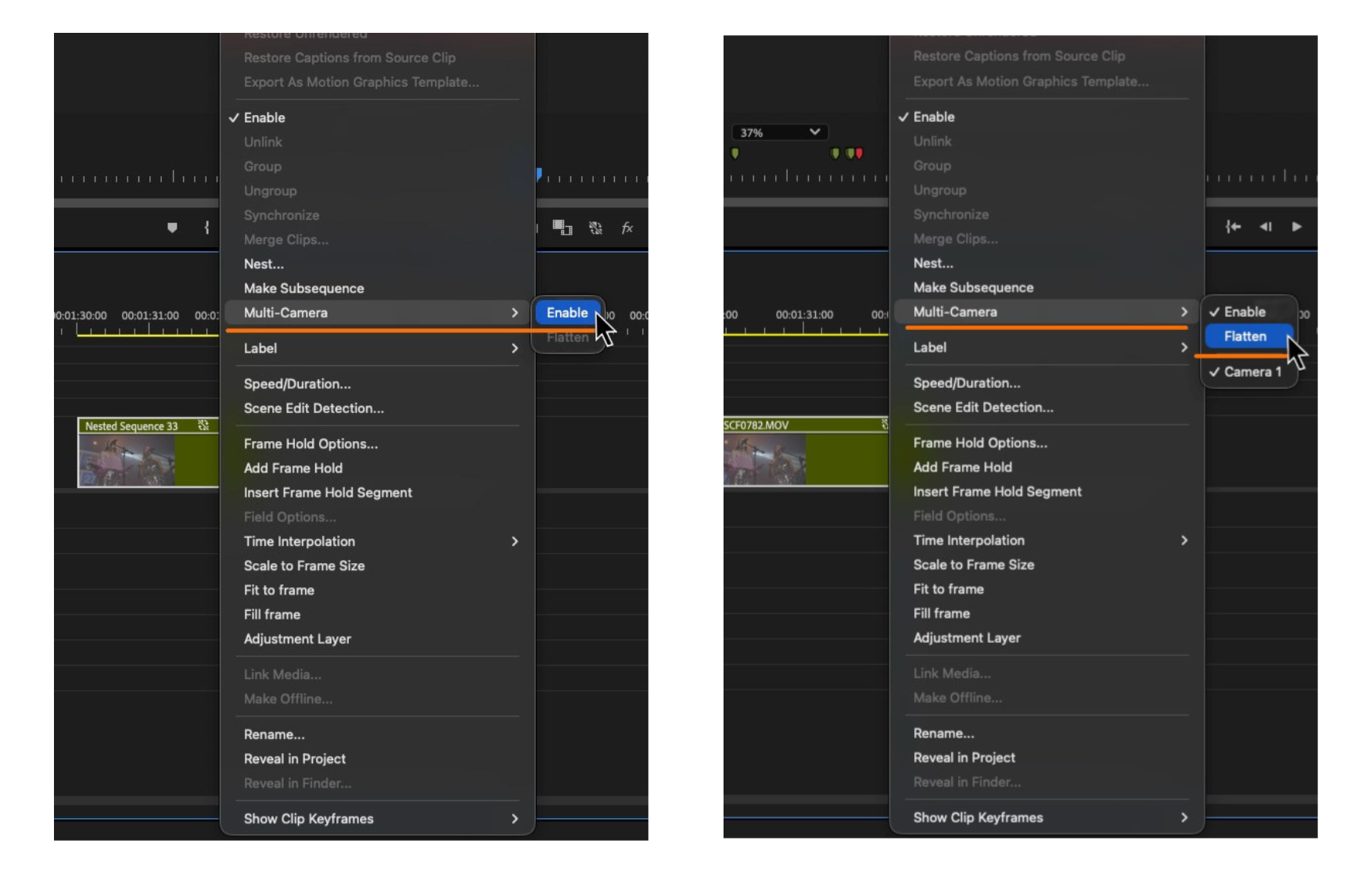Click the Go to In Point icon
Image resolution: width=1372 pixels, height=872 pixels.
(1234, 228)
